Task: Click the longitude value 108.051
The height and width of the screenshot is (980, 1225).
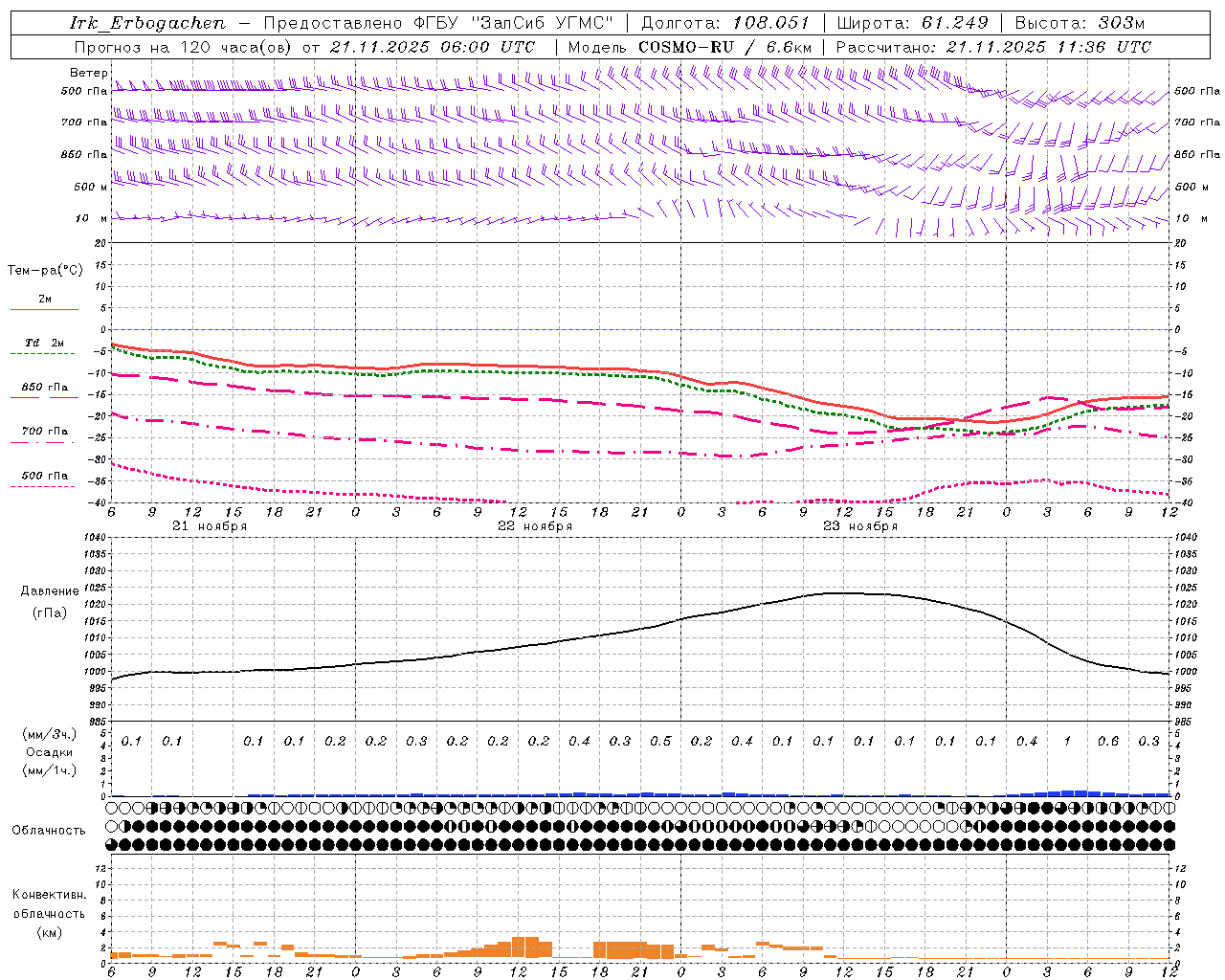Action: [x=770, y=23]
